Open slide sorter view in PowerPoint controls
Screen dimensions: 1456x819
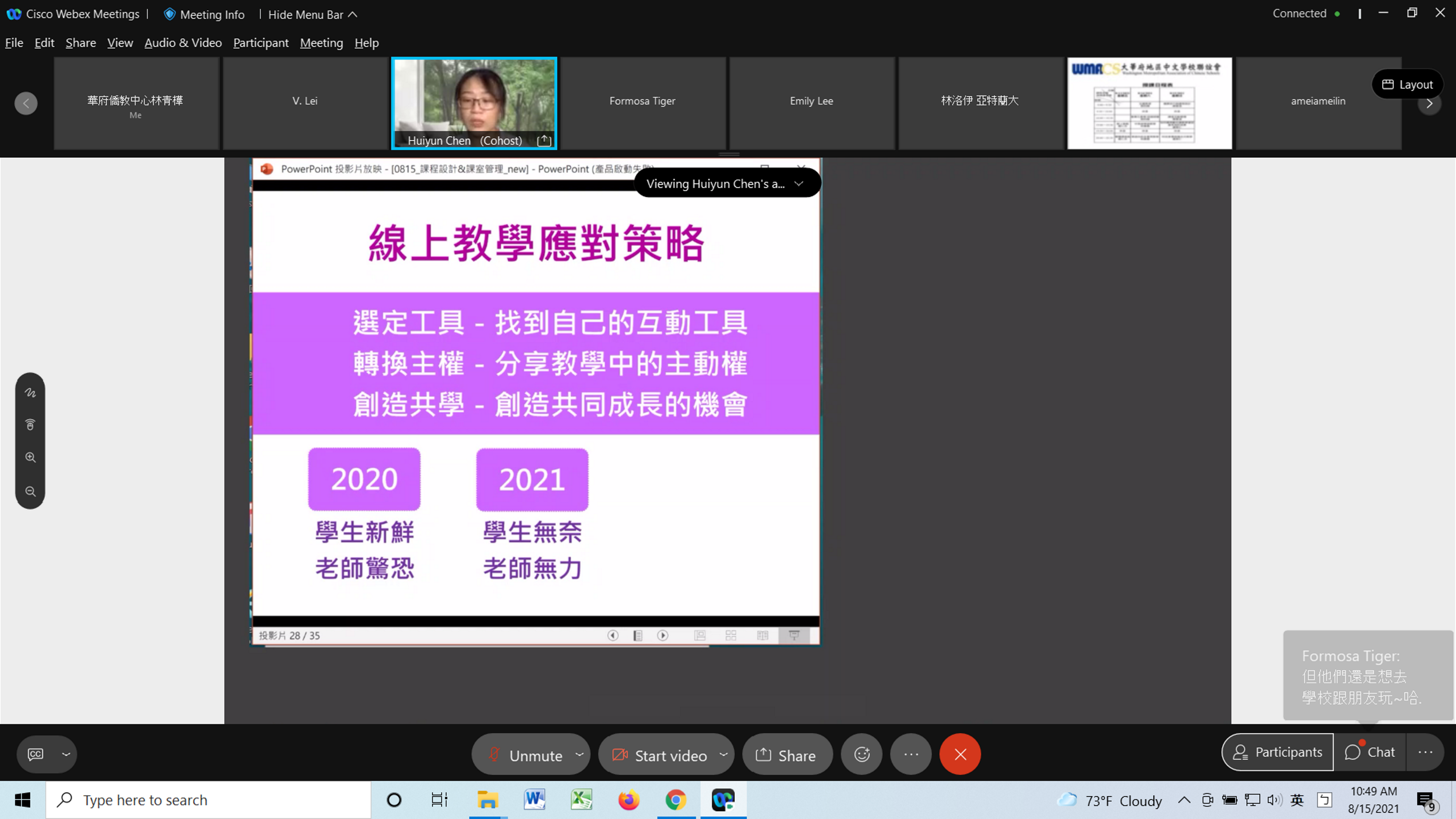point(730,635)
